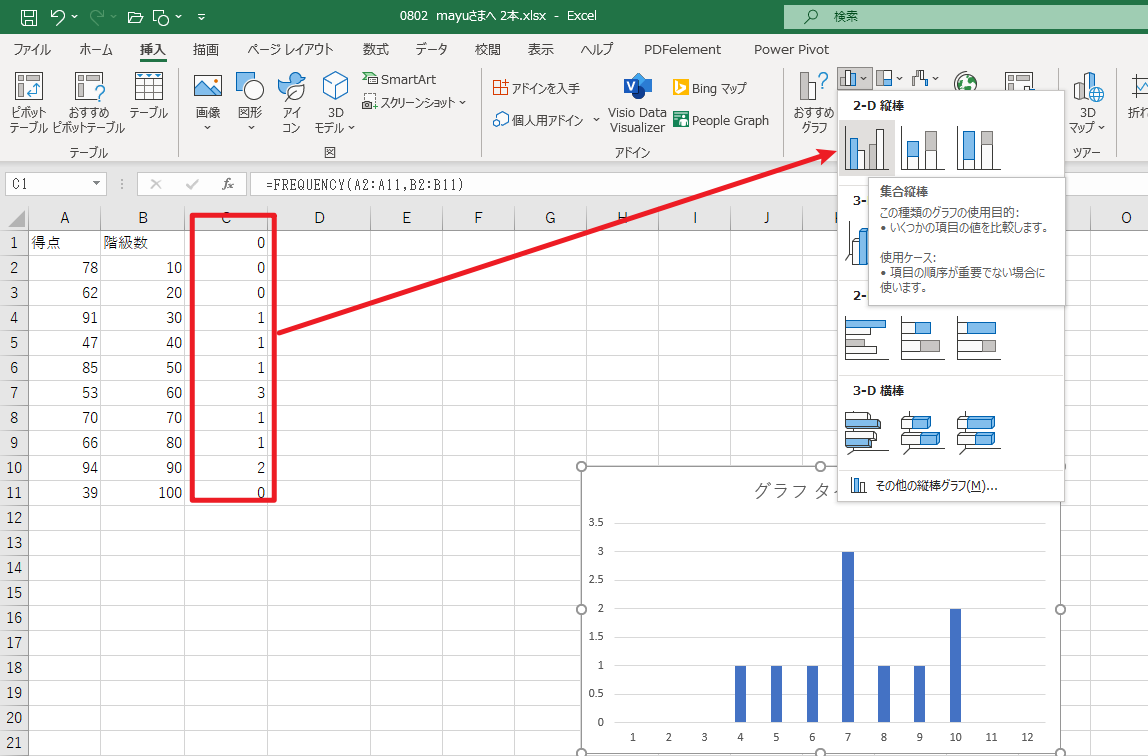Click the Bing Maps add-in
Viewport: 1148px width, 756px height.
[x=710, y=88]
